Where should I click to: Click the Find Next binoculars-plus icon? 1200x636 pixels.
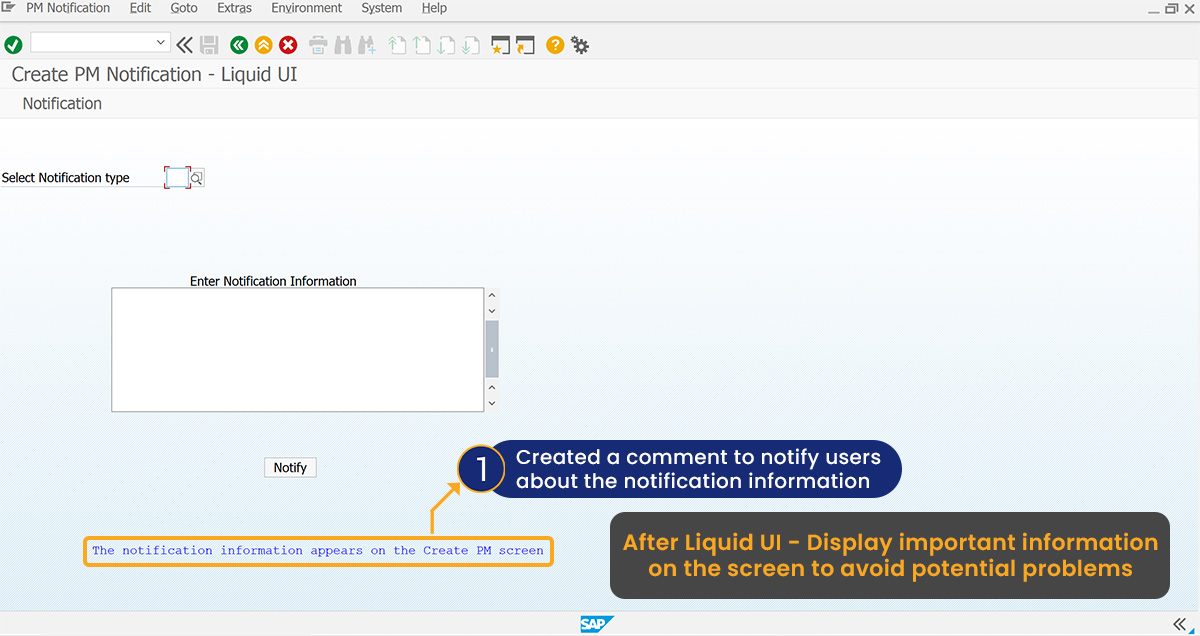[x=366, y=44]
